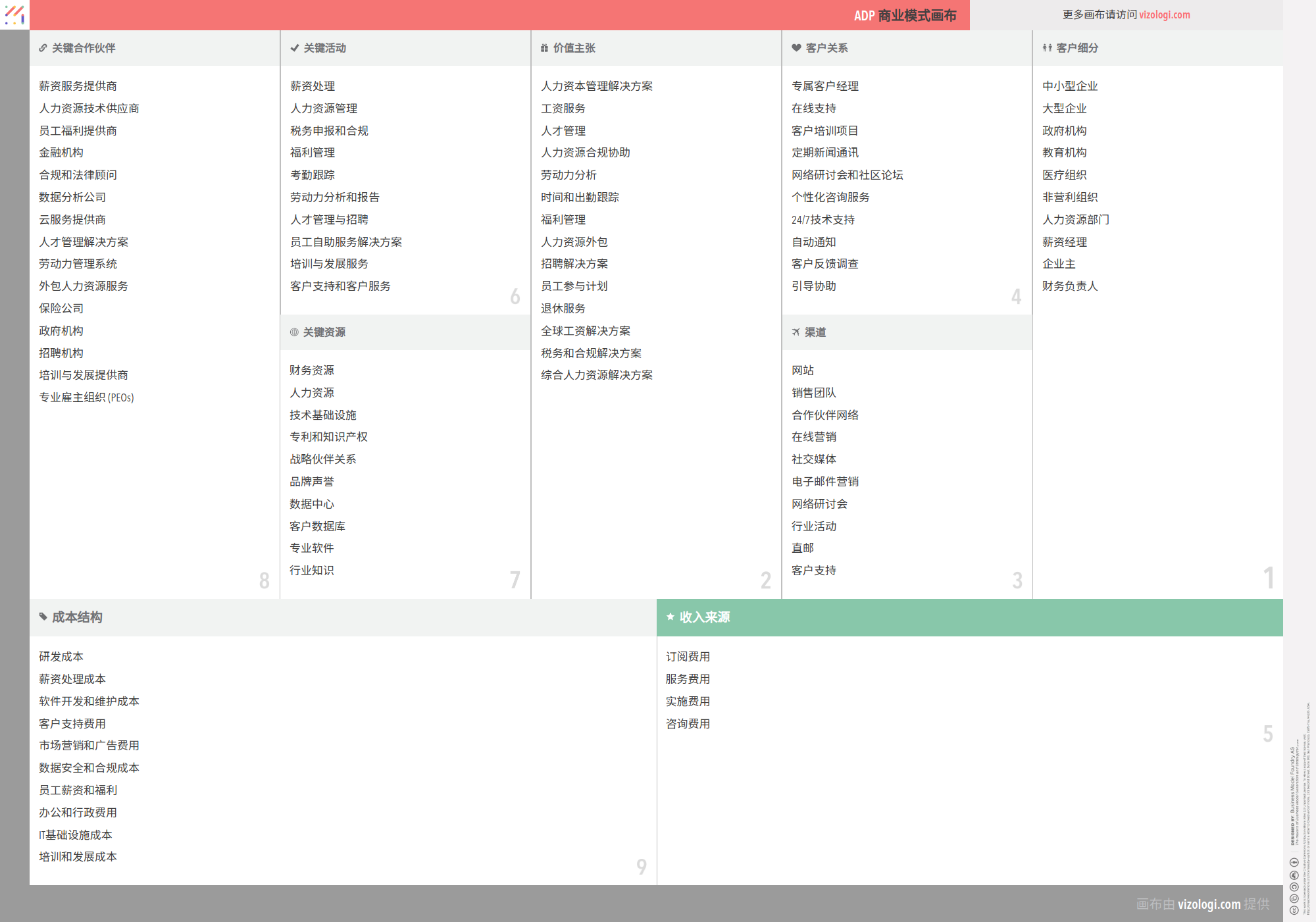Select the 价值主张 column header
Viewport: 1316px width, 922px height.
pyautogui.click(x=574, y=48)
